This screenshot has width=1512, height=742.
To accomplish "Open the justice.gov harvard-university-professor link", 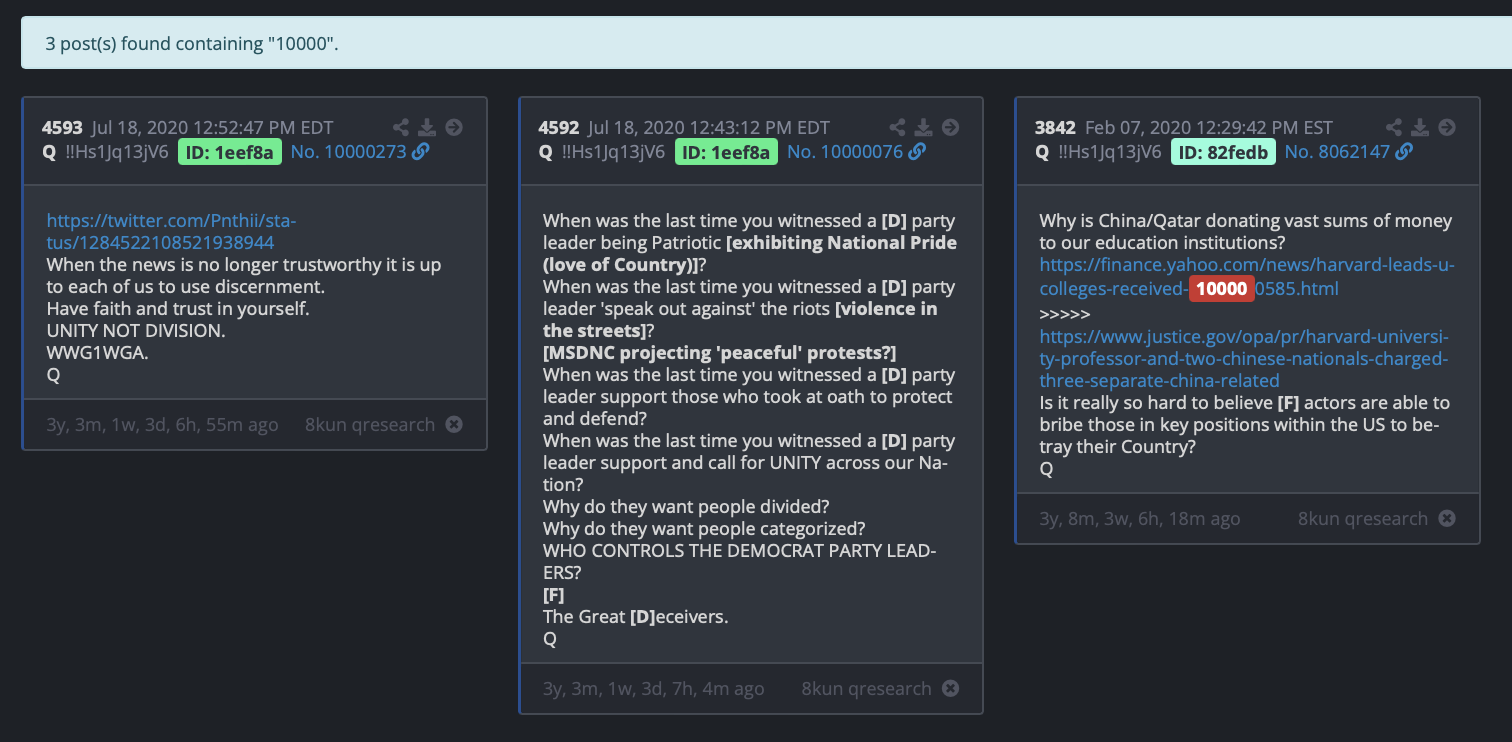I will point(1244,358).
